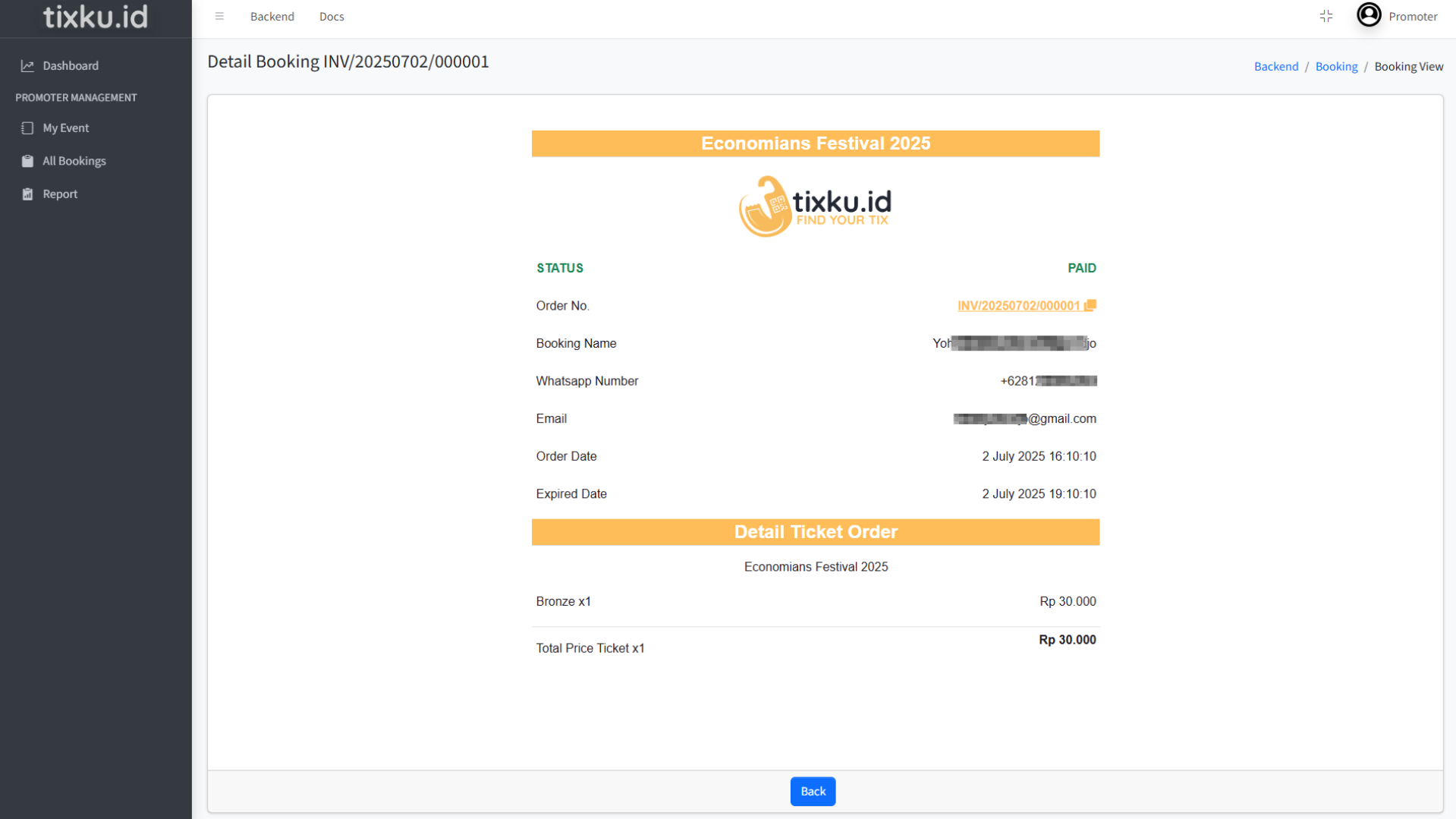Click the All Bookings clipboard icon
Screen dimensions: 1456x819
(x=27, y=161)
